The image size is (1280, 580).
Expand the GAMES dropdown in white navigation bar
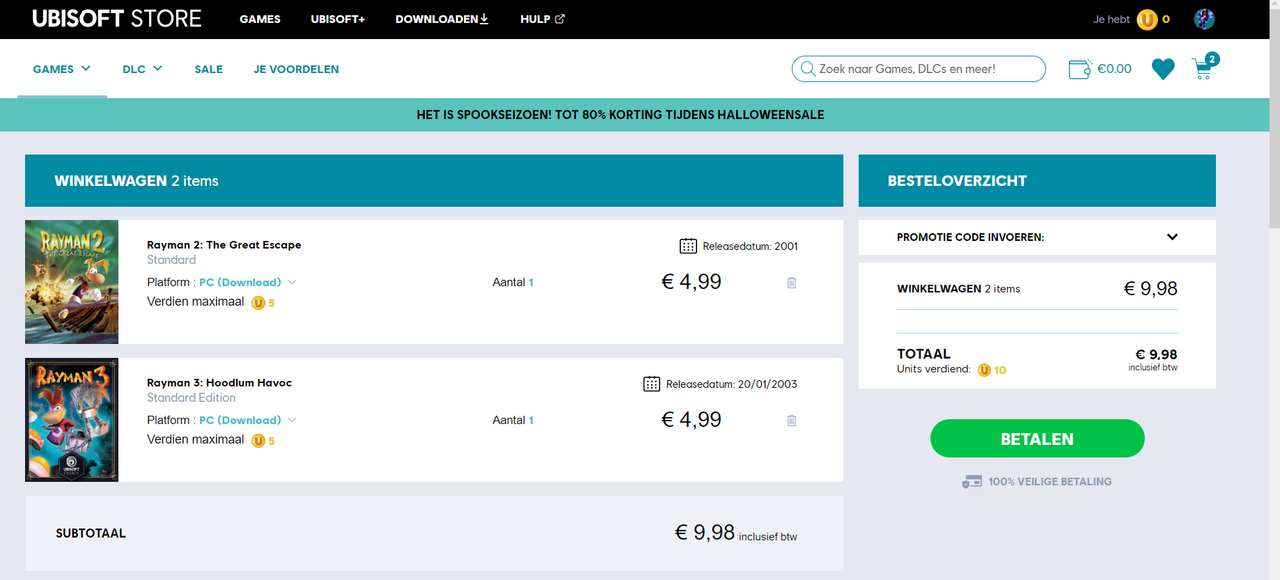pyautogui.click(x=62, y=69)
